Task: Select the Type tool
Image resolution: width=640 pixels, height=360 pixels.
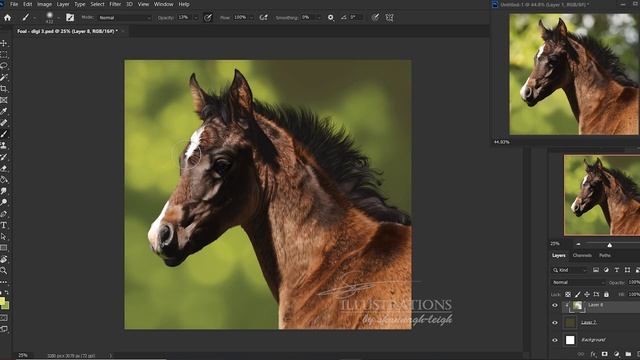Action: (x=4, y=225)
